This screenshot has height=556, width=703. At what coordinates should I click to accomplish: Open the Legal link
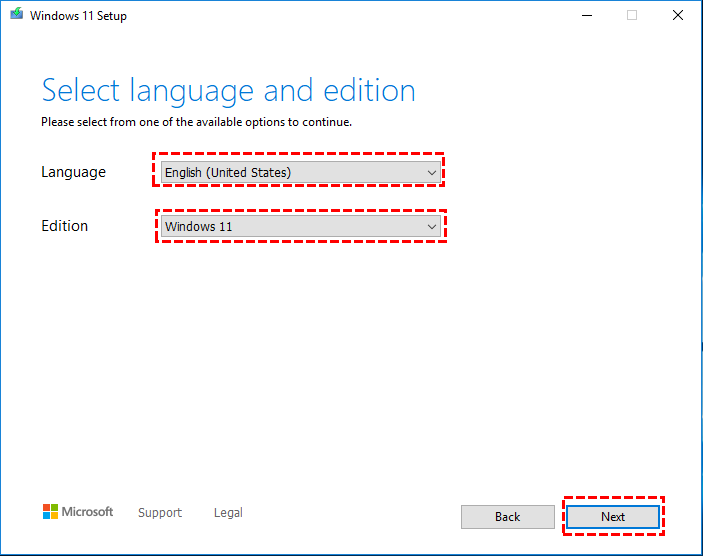pyautogui.click(x=228, y=513)
